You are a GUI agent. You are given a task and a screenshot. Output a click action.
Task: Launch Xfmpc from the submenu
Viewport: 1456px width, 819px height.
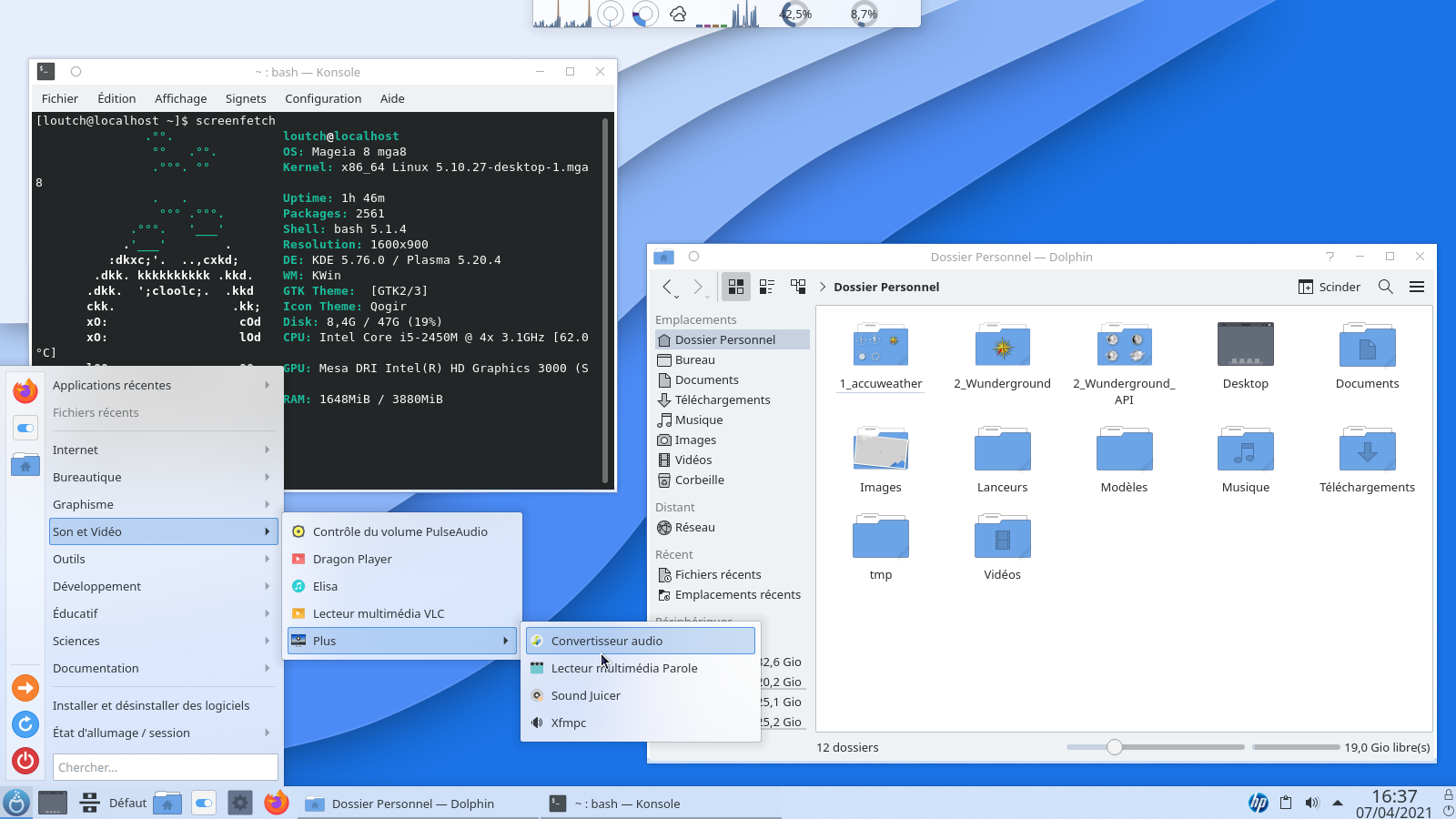(641, 723)
